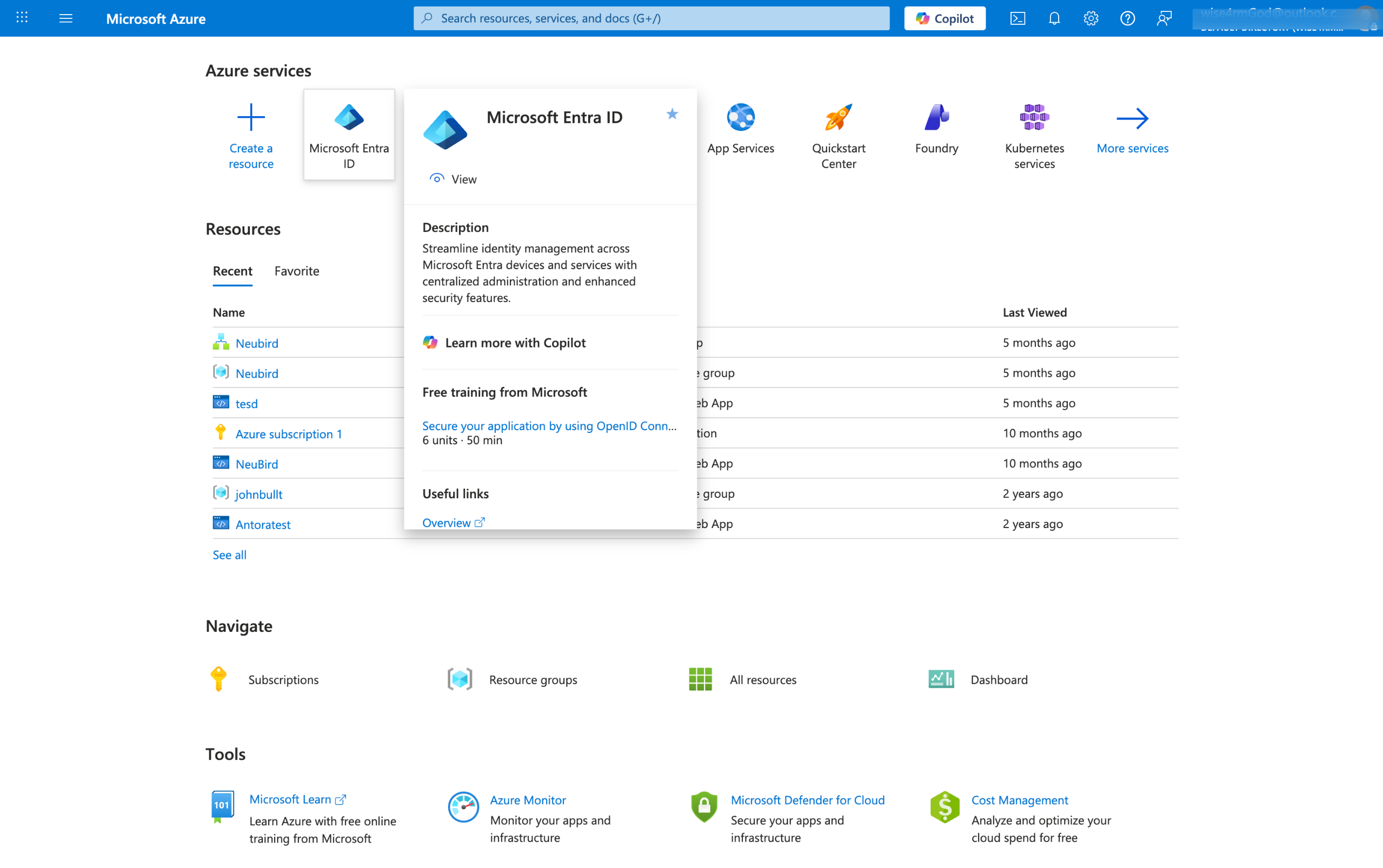Open the account menu in the top right
This screenshot has height=868, width=1383.
(1286, 18)
